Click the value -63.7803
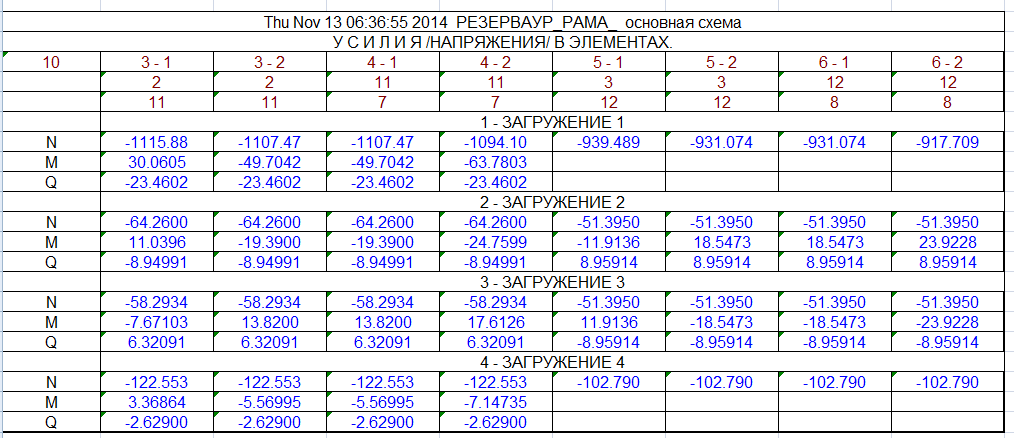Viewport: 1014px width, 438px height. [x=495, y=162]
